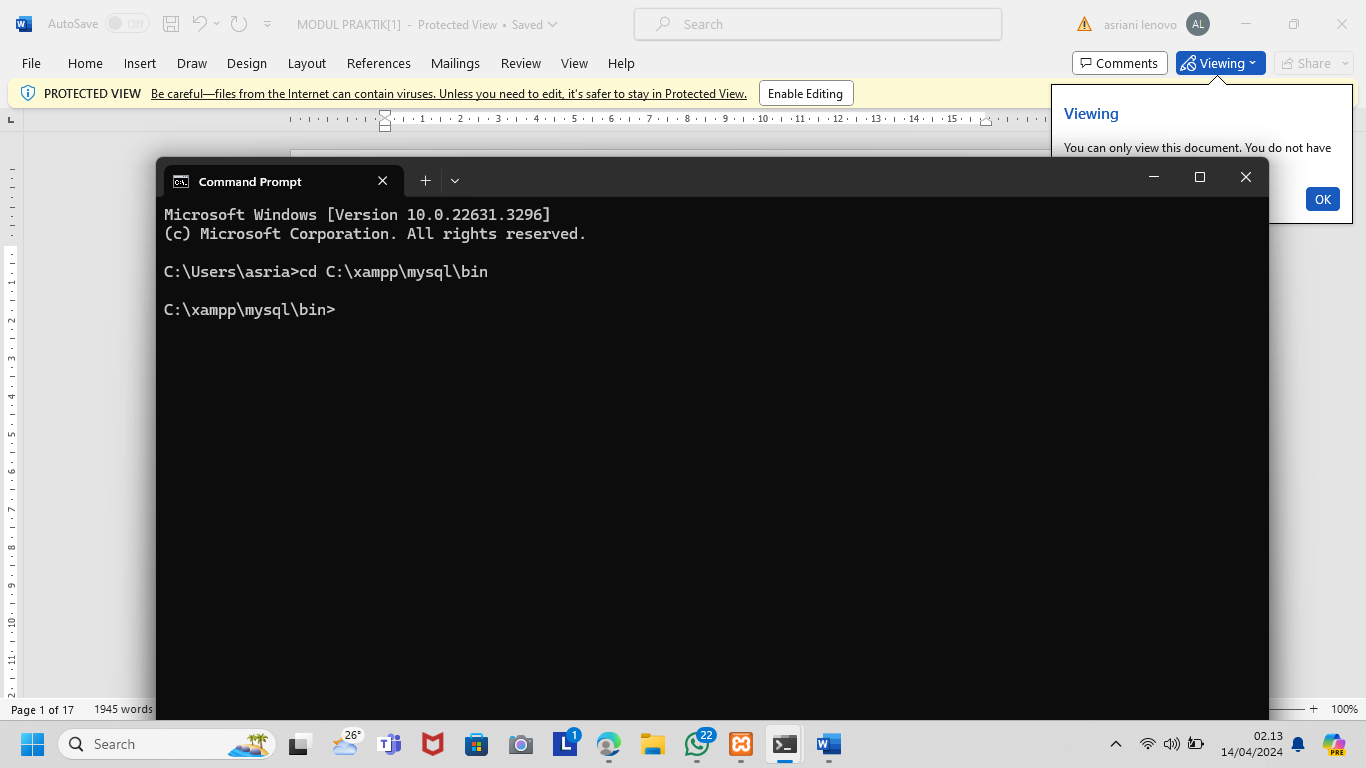Open WhatsApp with 22 notifications

click(697, 744)
